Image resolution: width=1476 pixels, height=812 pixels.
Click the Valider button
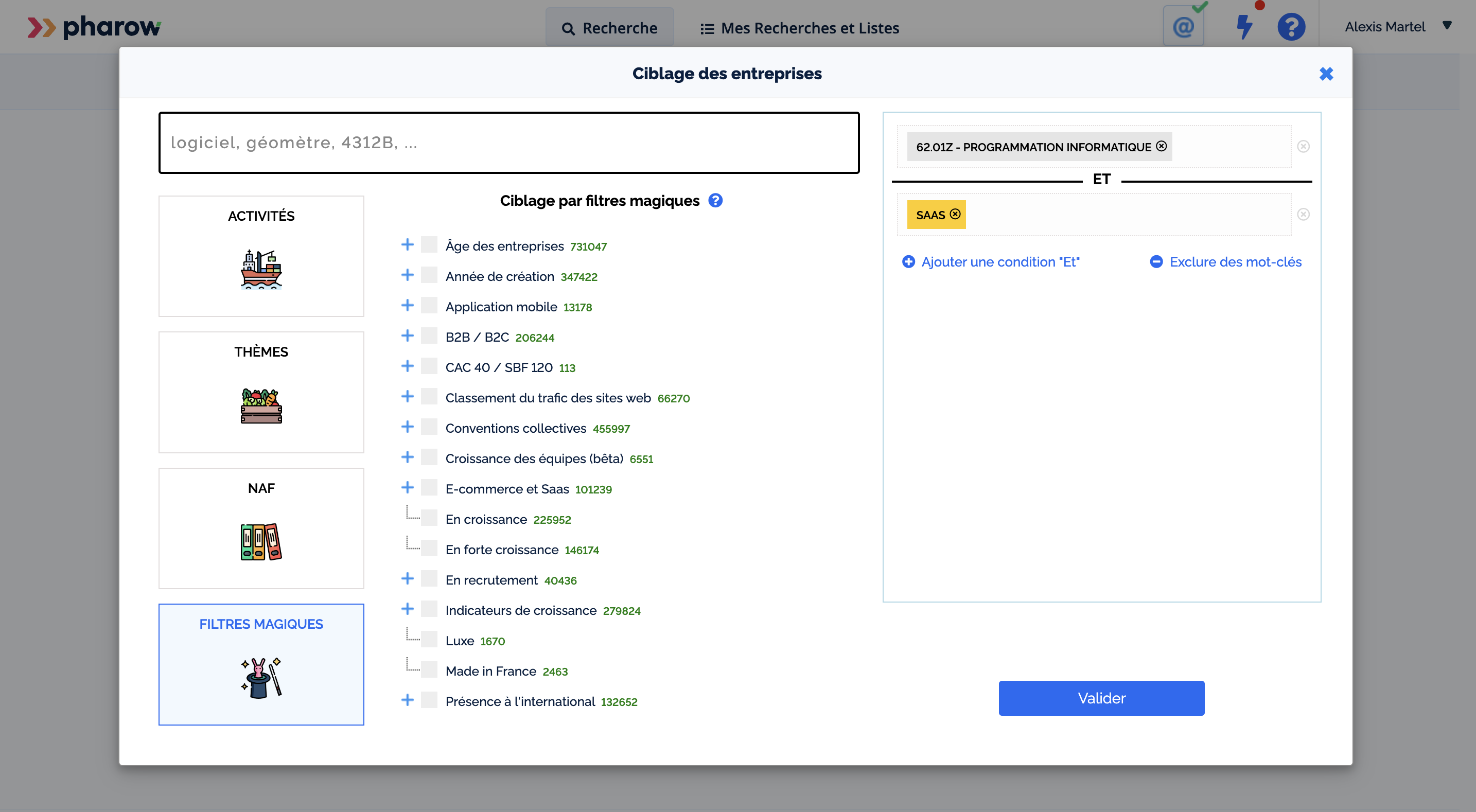1101,697
